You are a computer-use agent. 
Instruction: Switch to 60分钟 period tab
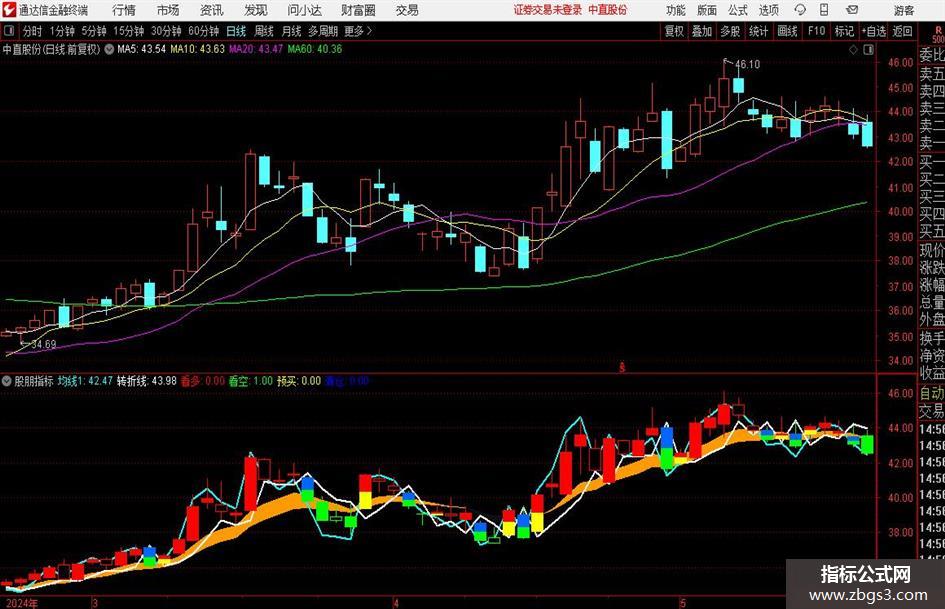(204, 31)
